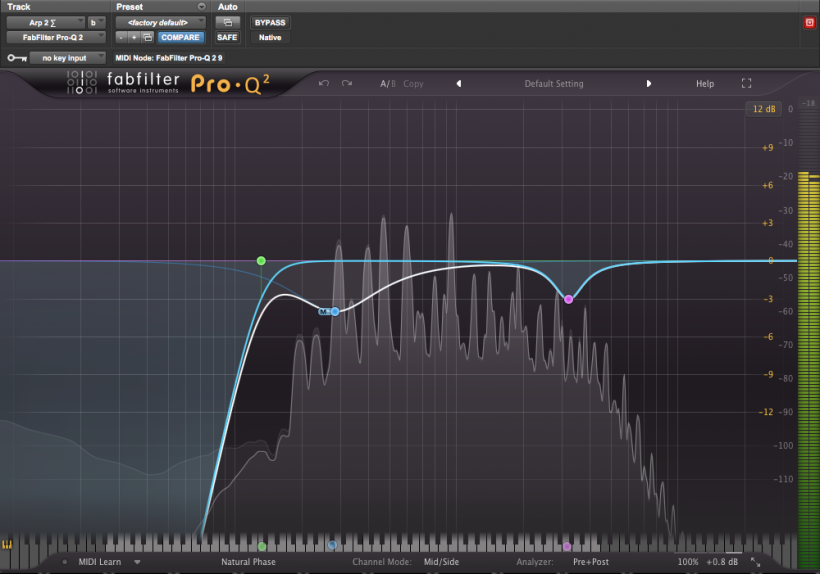Viewport: 820px width, 574px height.
Task: Click the green marker on piano strip
Action: pos(262,546)
